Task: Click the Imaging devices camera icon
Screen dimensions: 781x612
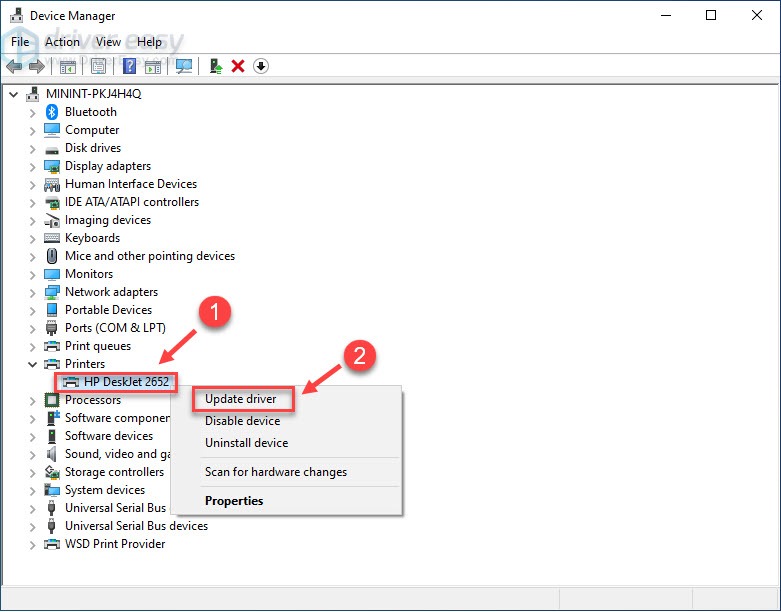Action: [52, 221]
